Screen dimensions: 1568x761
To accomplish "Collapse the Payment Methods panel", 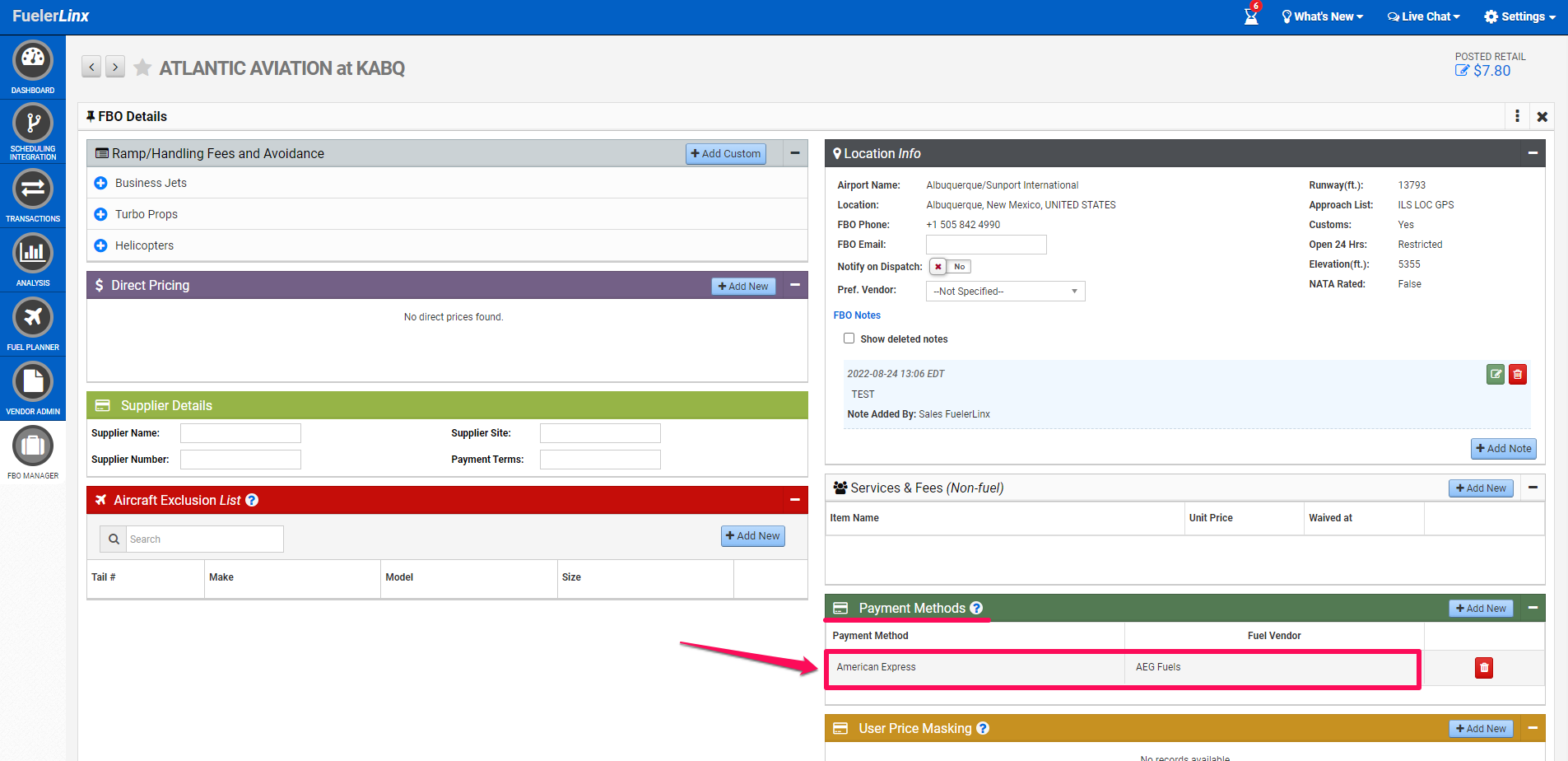I will coord(1533,608).
